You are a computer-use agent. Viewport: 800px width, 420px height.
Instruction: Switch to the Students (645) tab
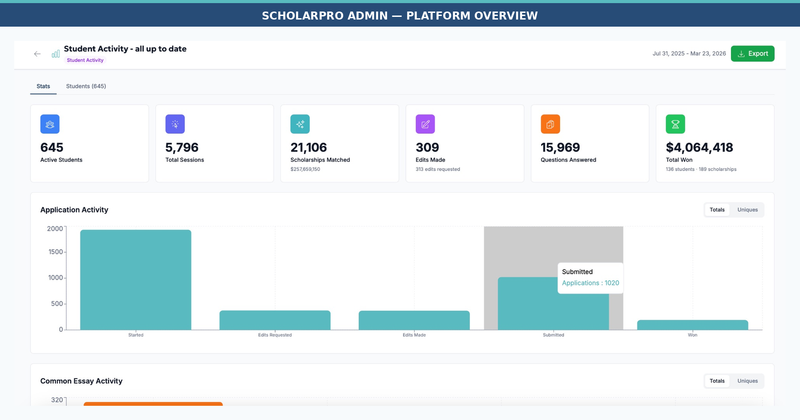[86, 87]
